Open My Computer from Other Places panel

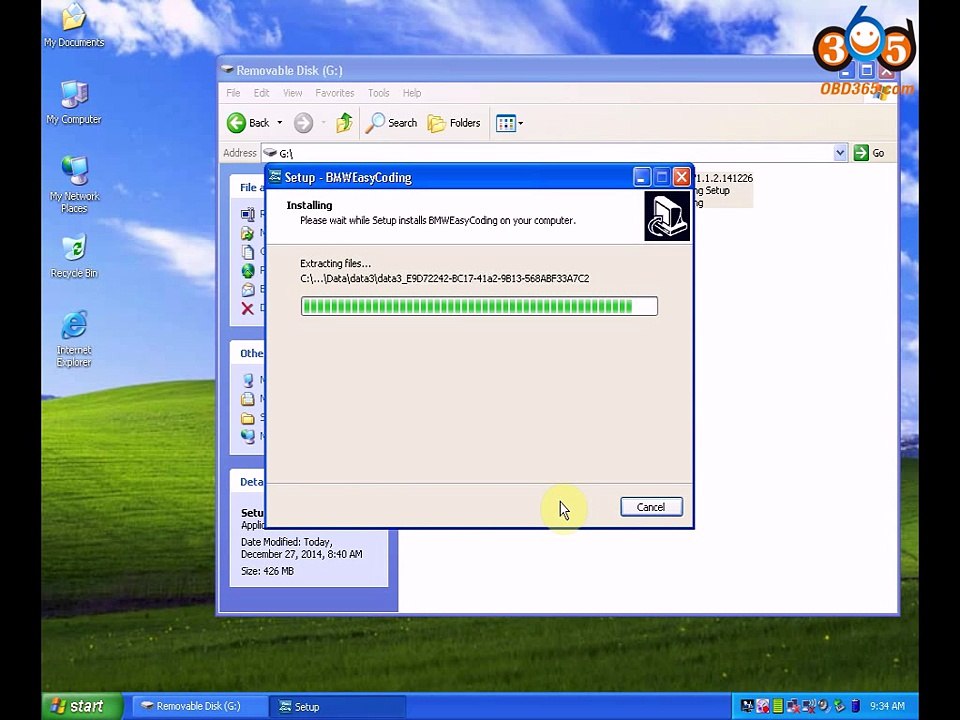(x=247, y=380)
